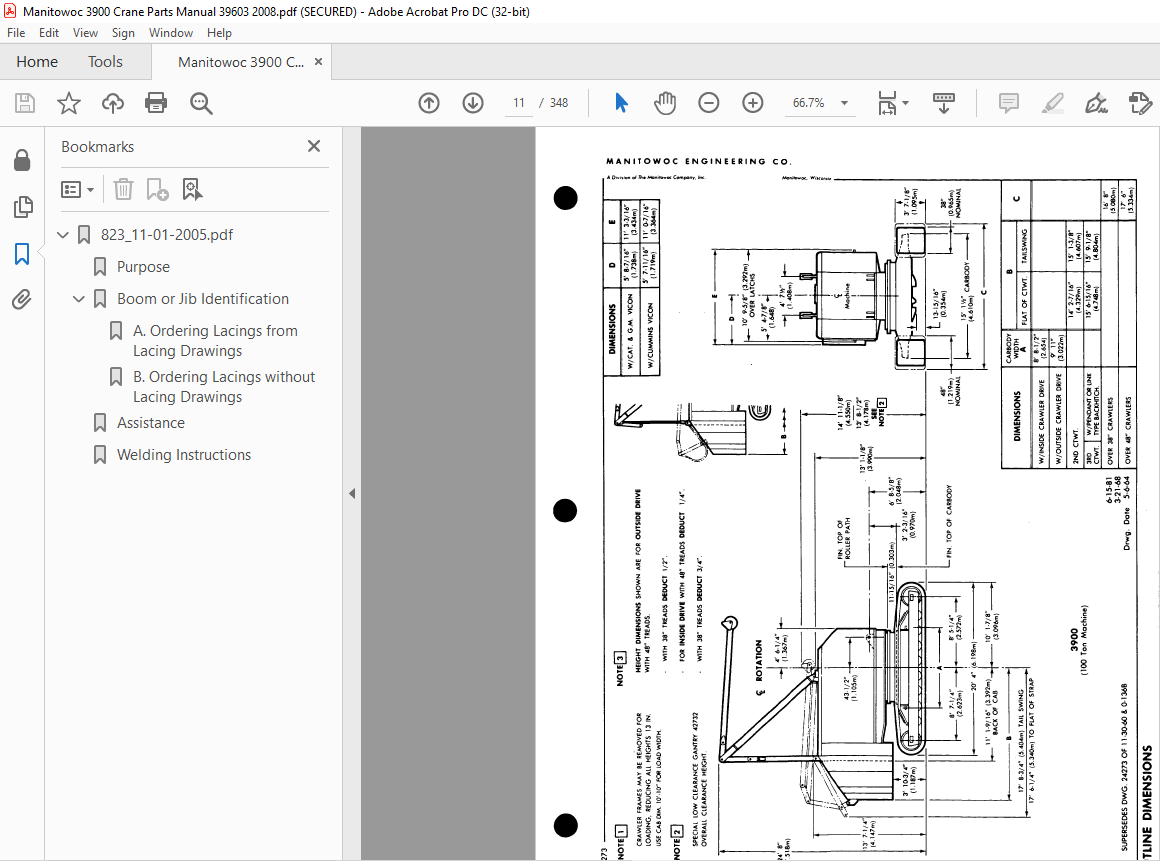
Task: Open the Window menu
Action: point(171,33)
